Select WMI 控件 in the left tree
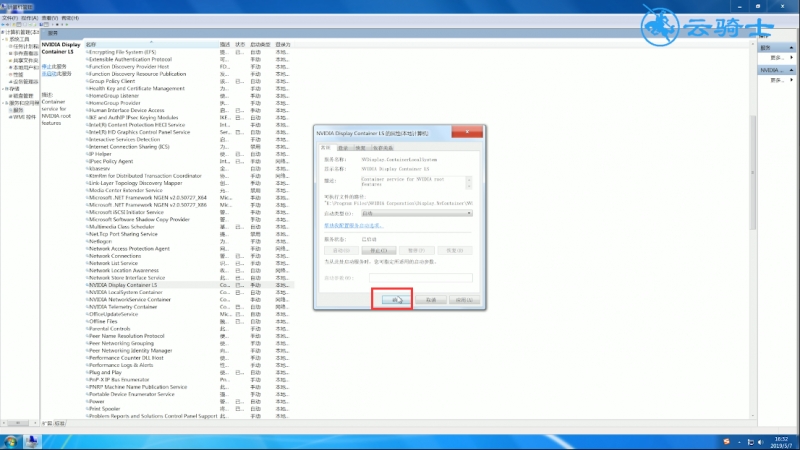The height and width of the screenshot is (450, 800). (x=24, y=117)
